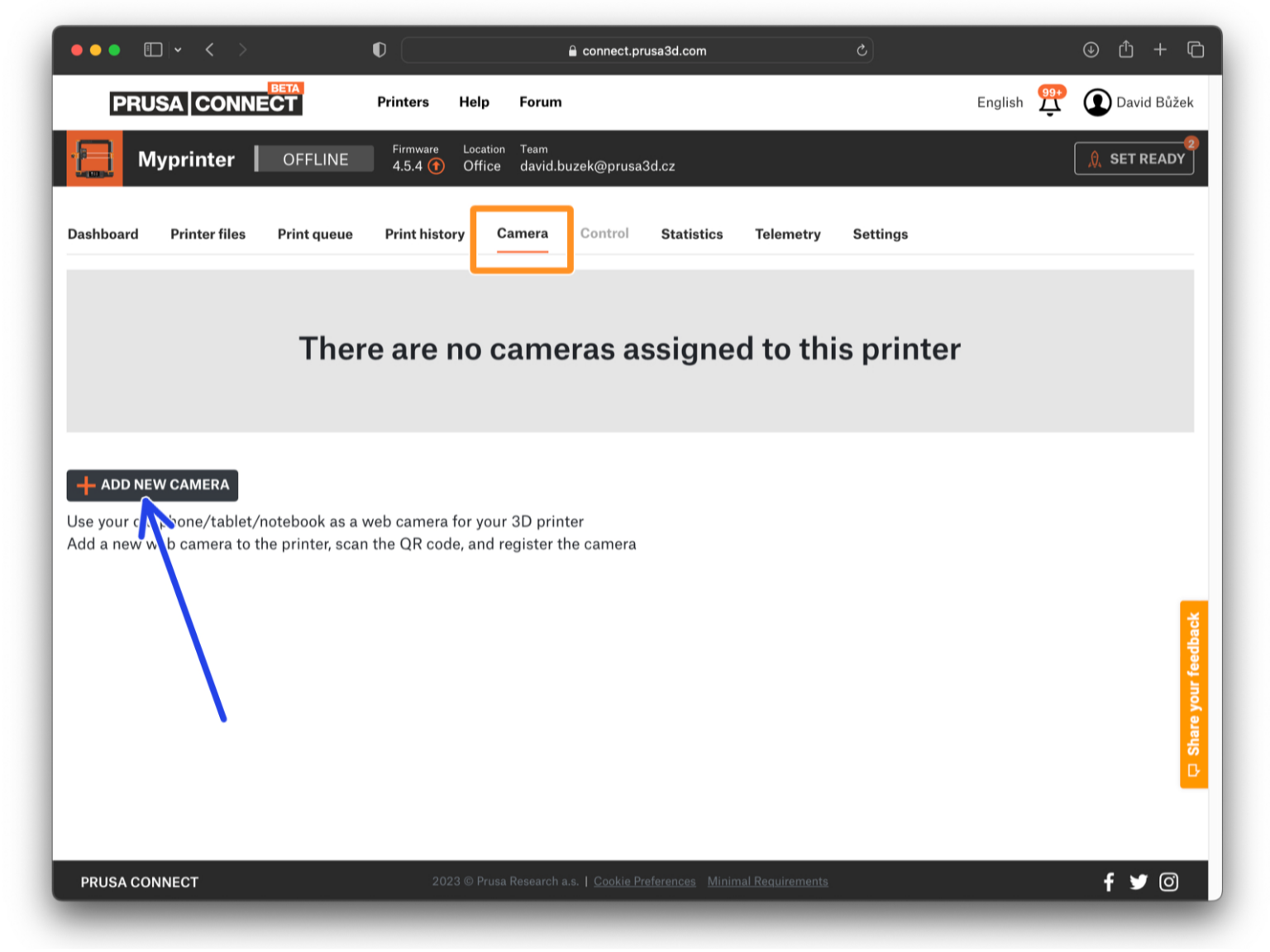This screenshot has height=952, width=1270.
Task: Click the firmware update arrow next to 4.5.4
Action: pos(435,166)
